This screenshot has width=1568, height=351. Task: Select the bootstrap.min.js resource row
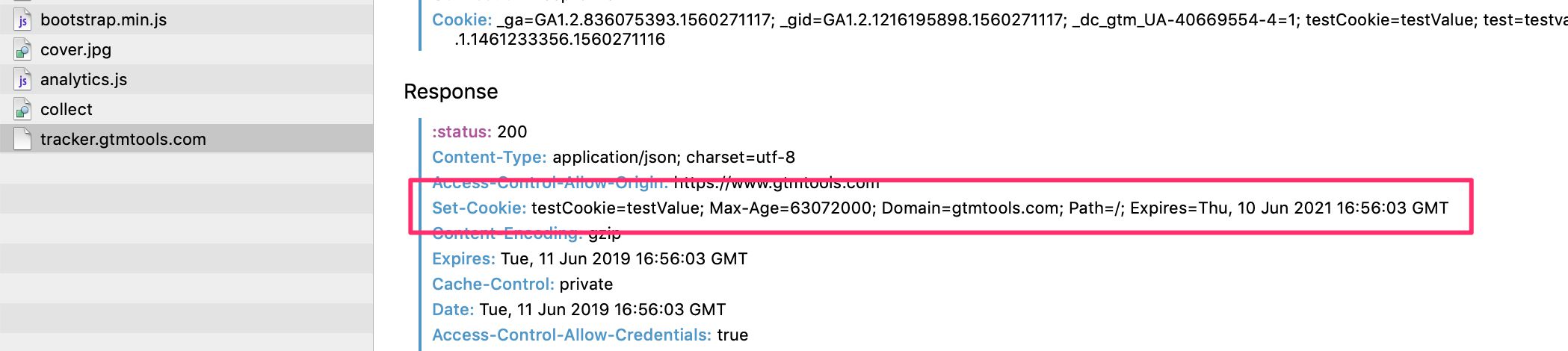coord(187,19)
